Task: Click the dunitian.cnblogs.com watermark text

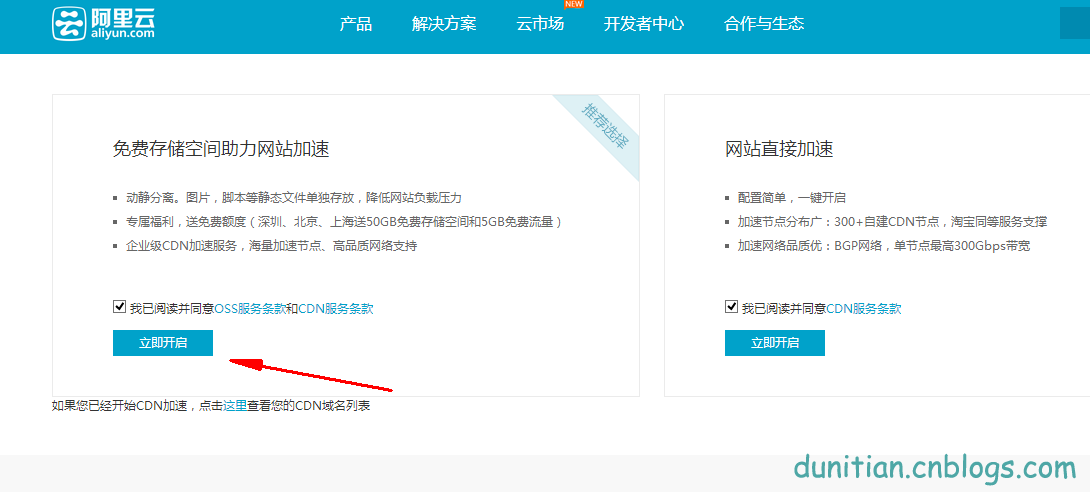Action: 935,466
